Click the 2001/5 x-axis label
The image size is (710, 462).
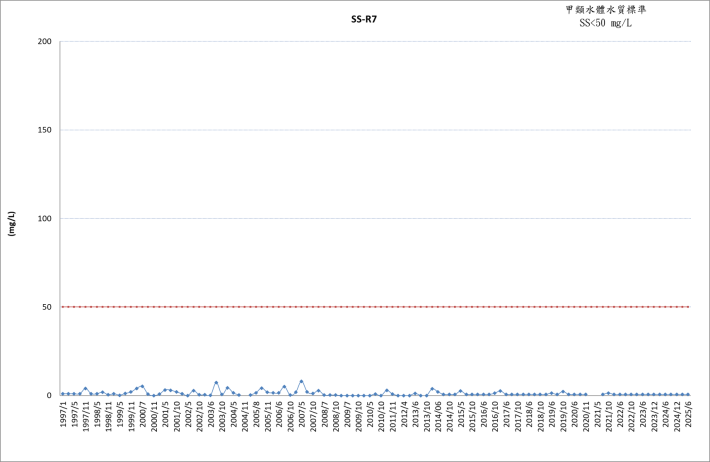coord(165,413)
